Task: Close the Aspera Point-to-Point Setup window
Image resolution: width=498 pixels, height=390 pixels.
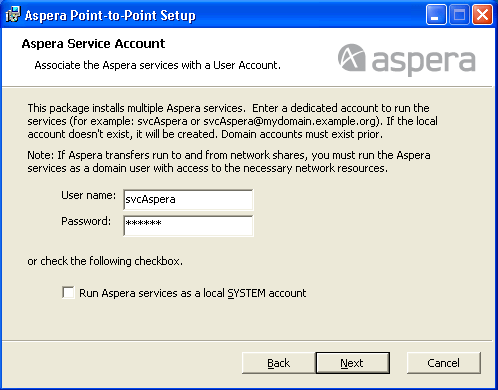Action: 482,15
